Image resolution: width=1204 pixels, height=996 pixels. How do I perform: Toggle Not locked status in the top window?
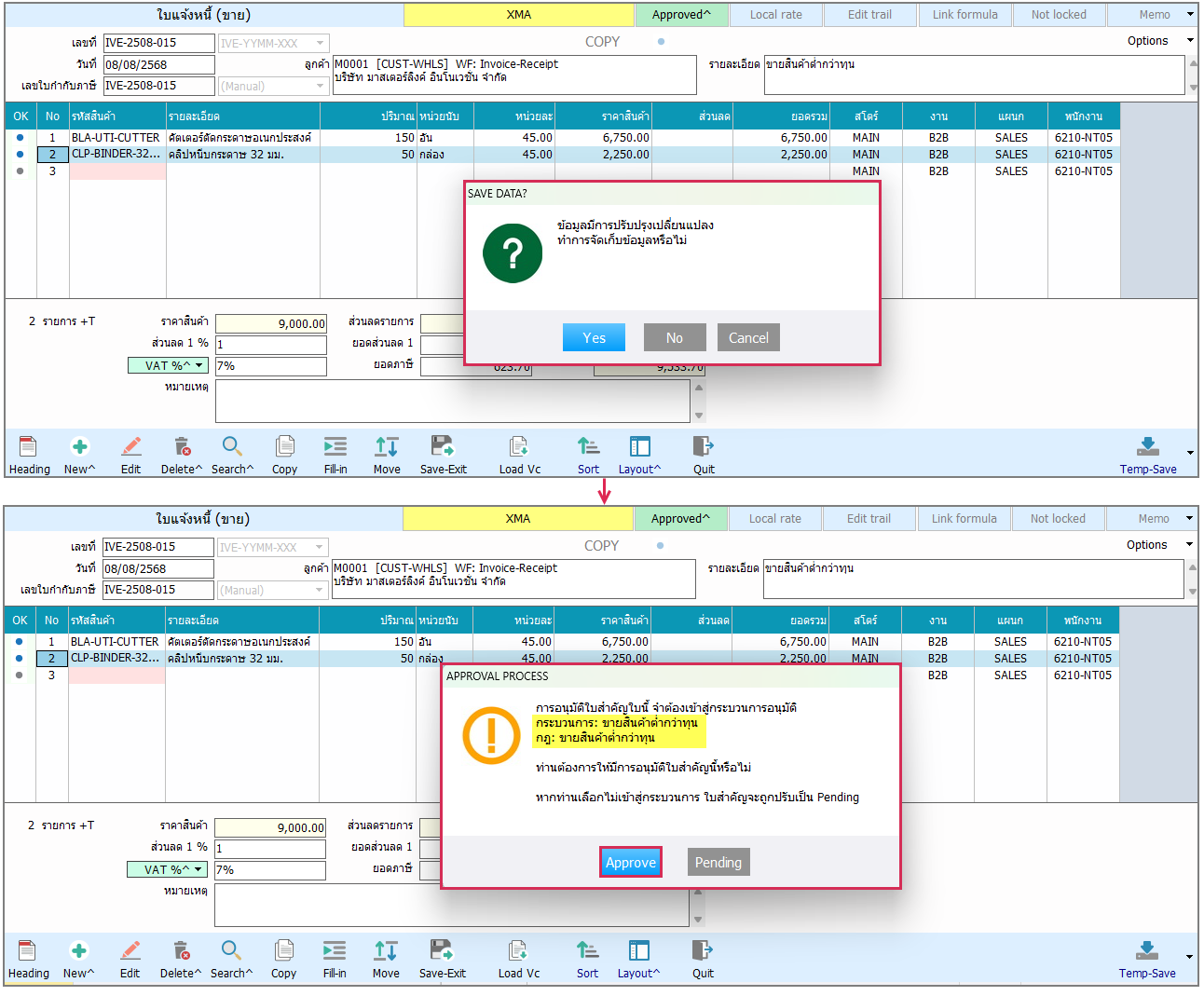coord(1059,15)
